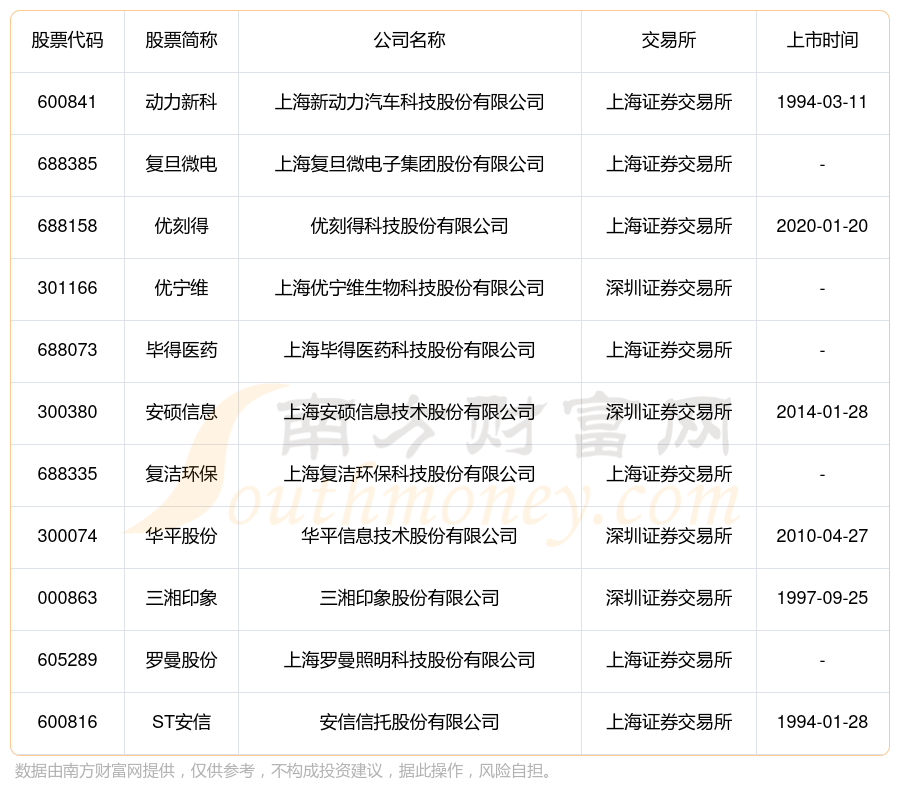The image size is (900, 800).
Task: Click company 三湘印象股份有限公司
Action: click(409, 598)
